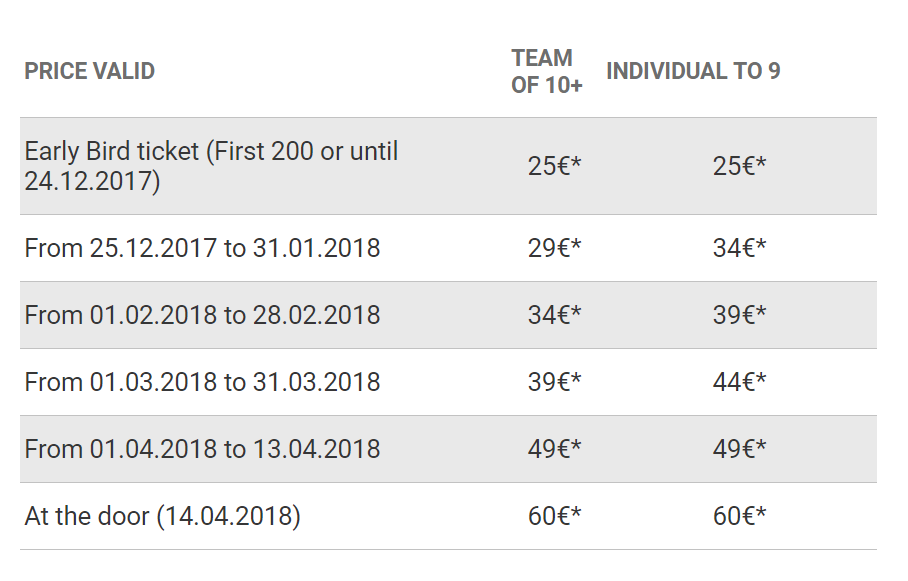Screen dimensions: 908x581
Task: Select the From 01.04.2018 to 13.04.2018 label
Action: pyautogui.click(x=202, y=449)
